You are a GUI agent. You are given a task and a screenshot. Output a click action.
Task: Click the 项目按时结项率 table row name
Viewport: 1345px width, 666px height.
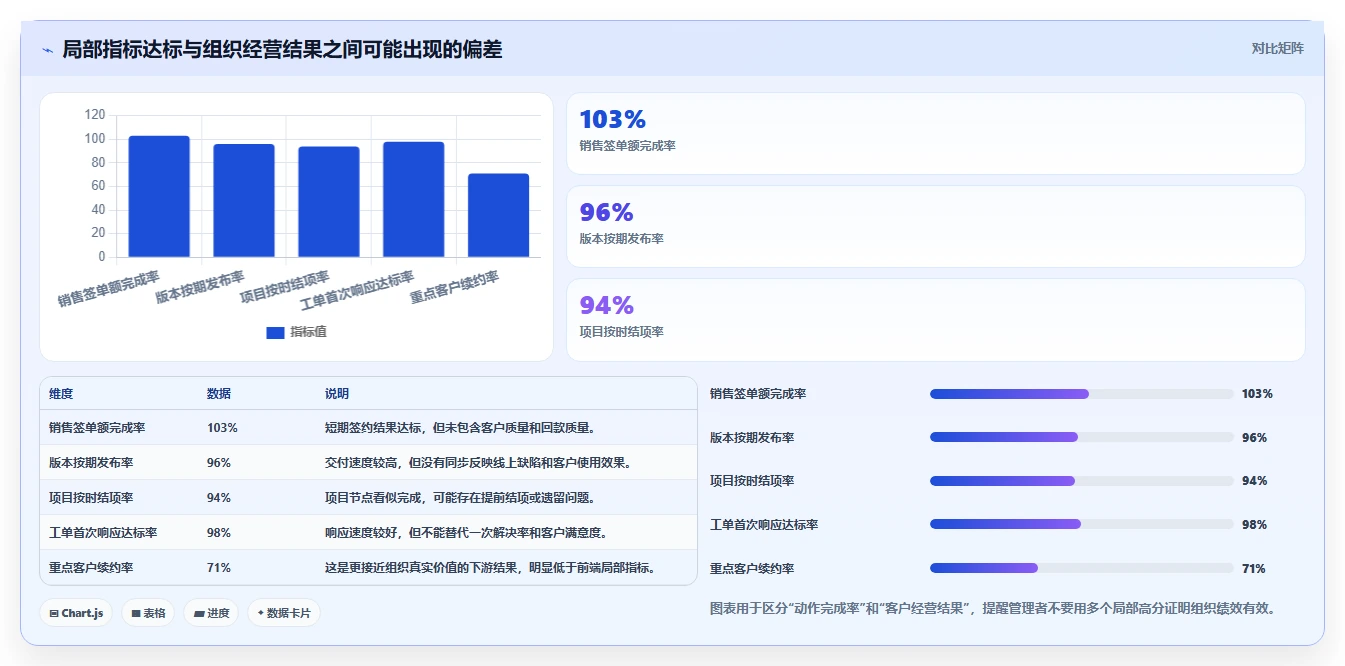click(91, 498)
